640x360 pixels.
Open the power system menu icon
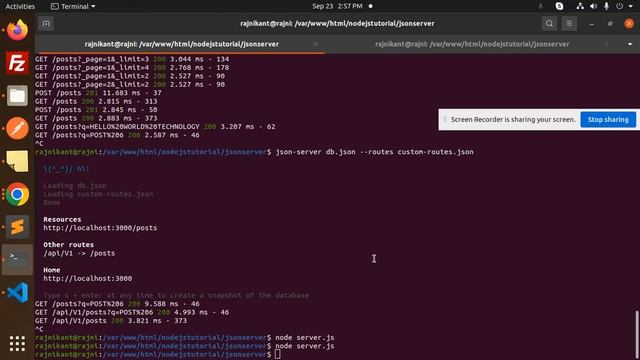click(620, 6)
